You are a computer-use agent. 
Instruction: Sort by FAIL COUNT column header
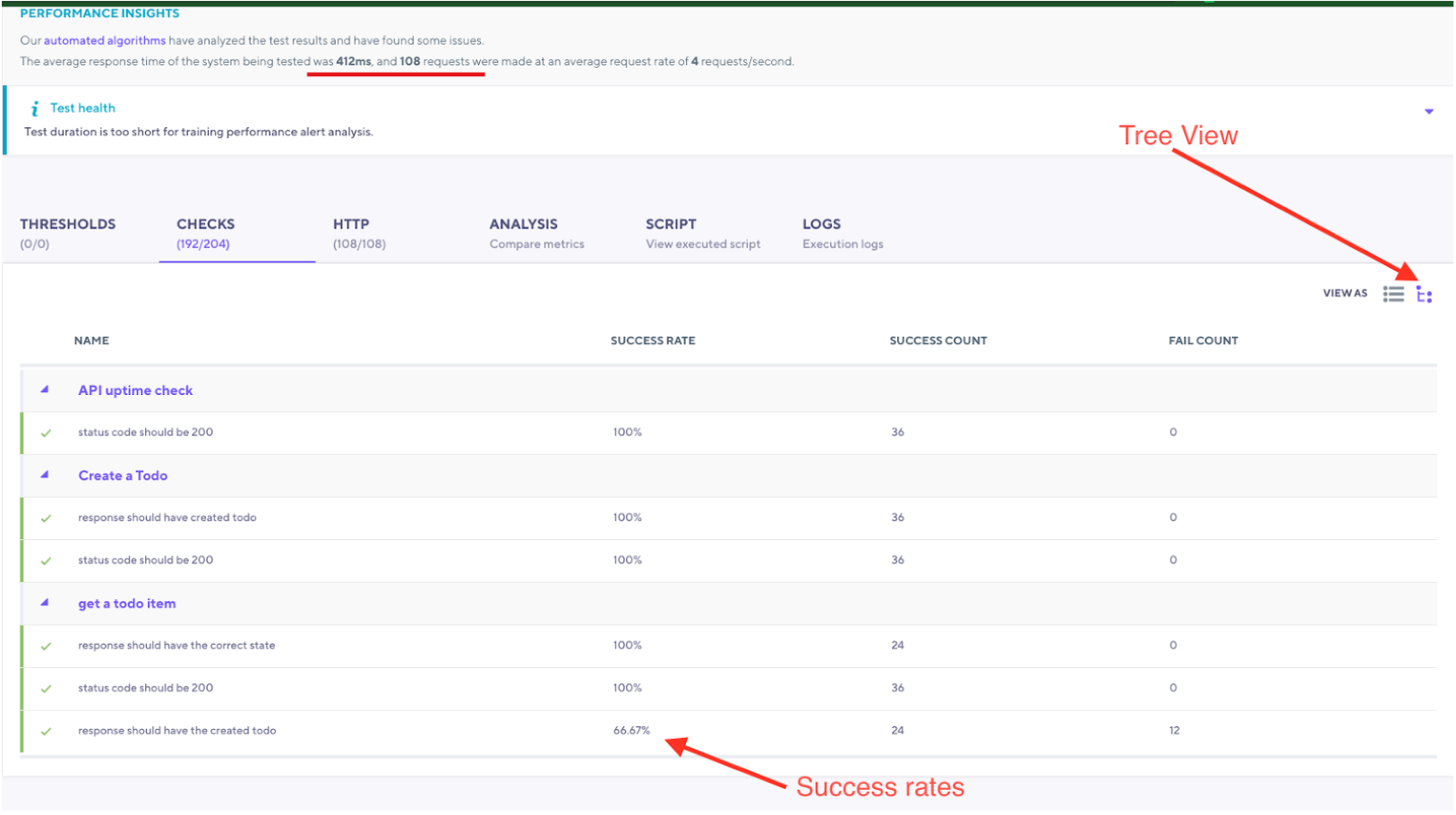click(x=1203, y=340)
